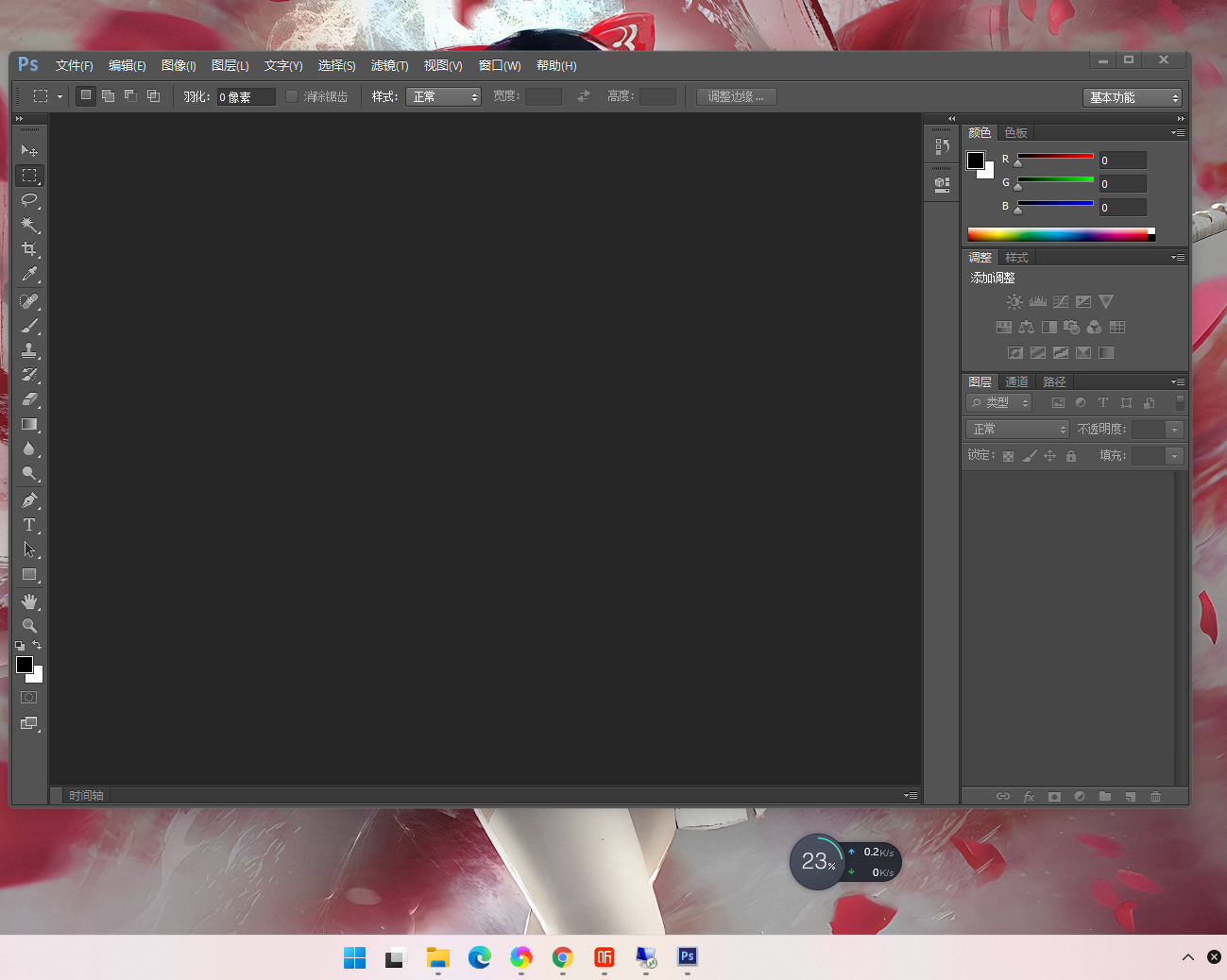Viewport: 1227px width, 980px height.
Task: Toggle lock all padlock icon
Action: pos(1071,456)
